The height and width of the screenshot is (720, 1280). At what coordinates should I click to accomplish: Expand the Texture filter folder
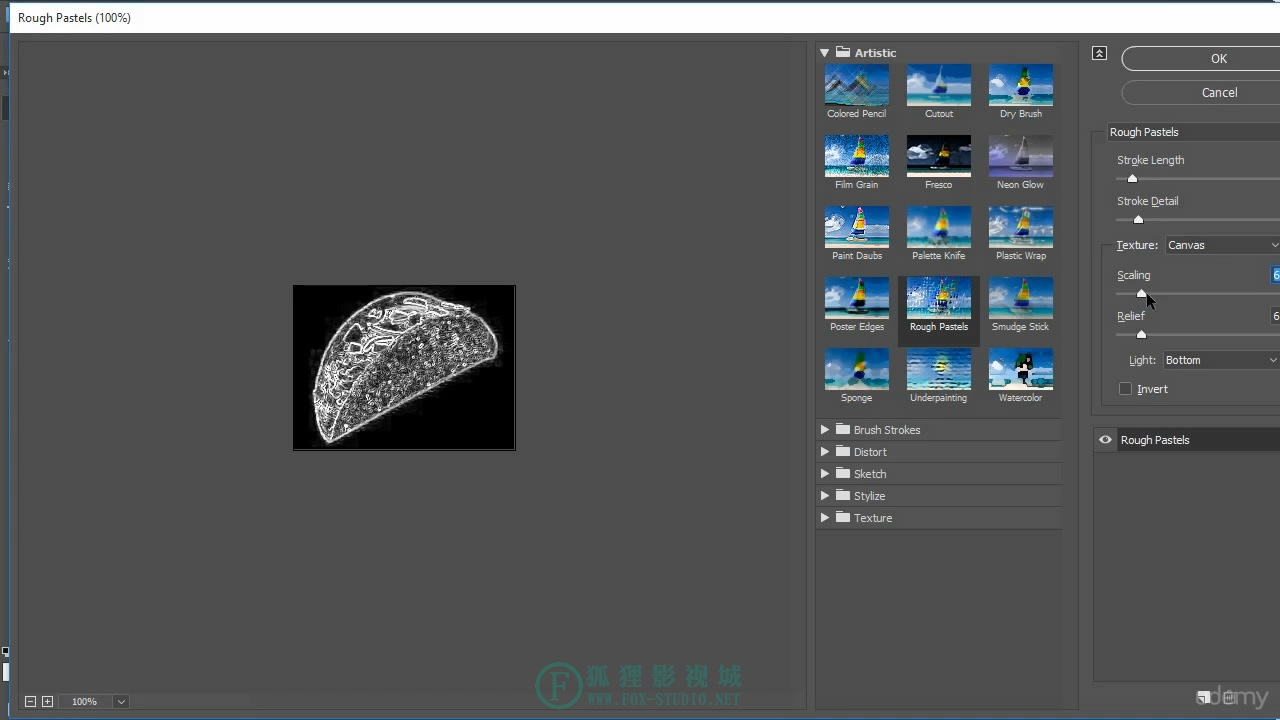click(x=825, y=518)
